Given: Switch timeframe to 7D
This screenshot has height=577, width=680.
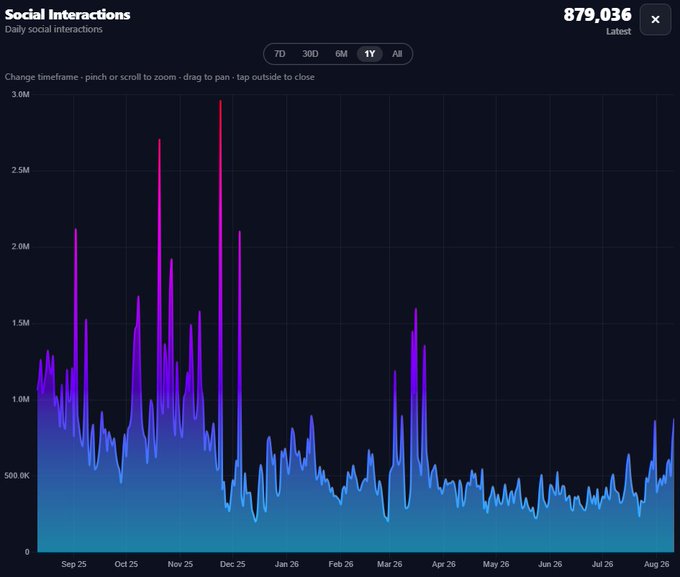Looking at the screenshot, I should (x=280, y=54).
